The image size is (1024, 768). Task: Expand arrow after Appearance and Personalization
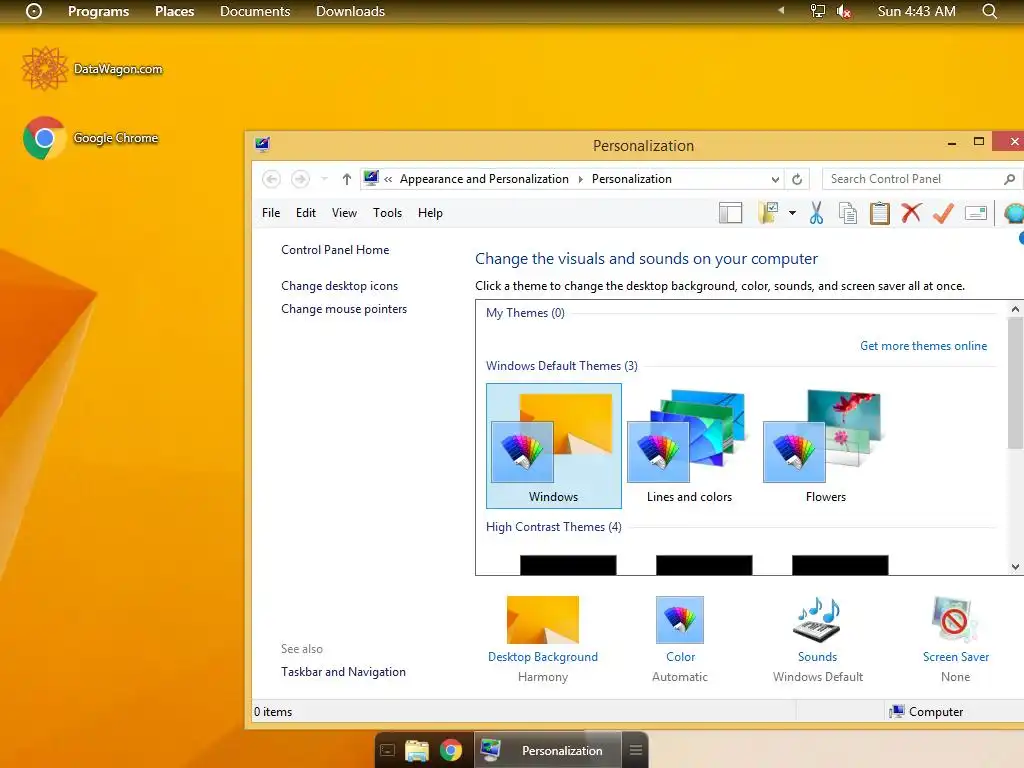[x=580, y=180]
